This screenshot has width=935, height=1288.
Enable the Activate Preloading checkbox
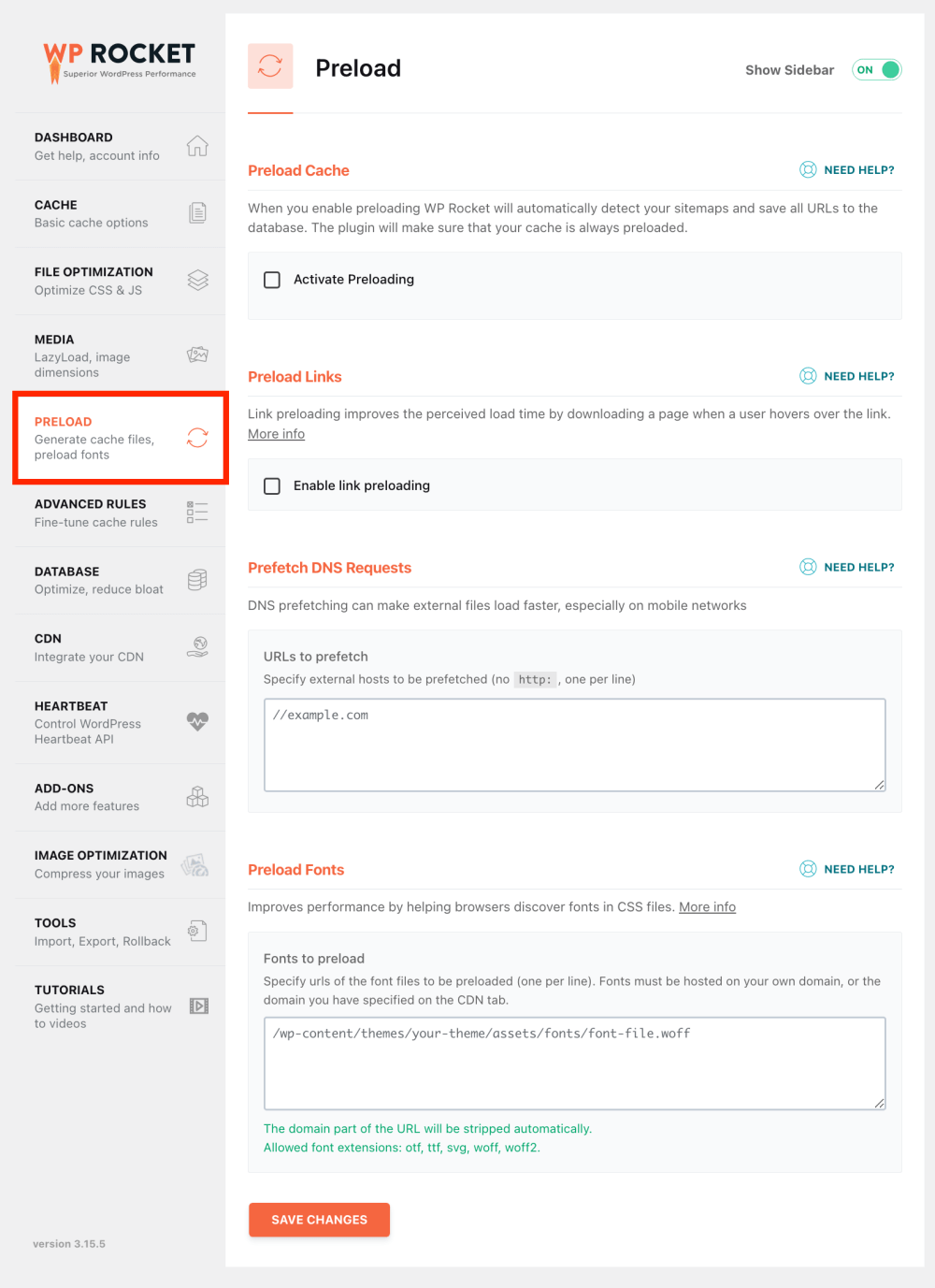tap(272, 279)
